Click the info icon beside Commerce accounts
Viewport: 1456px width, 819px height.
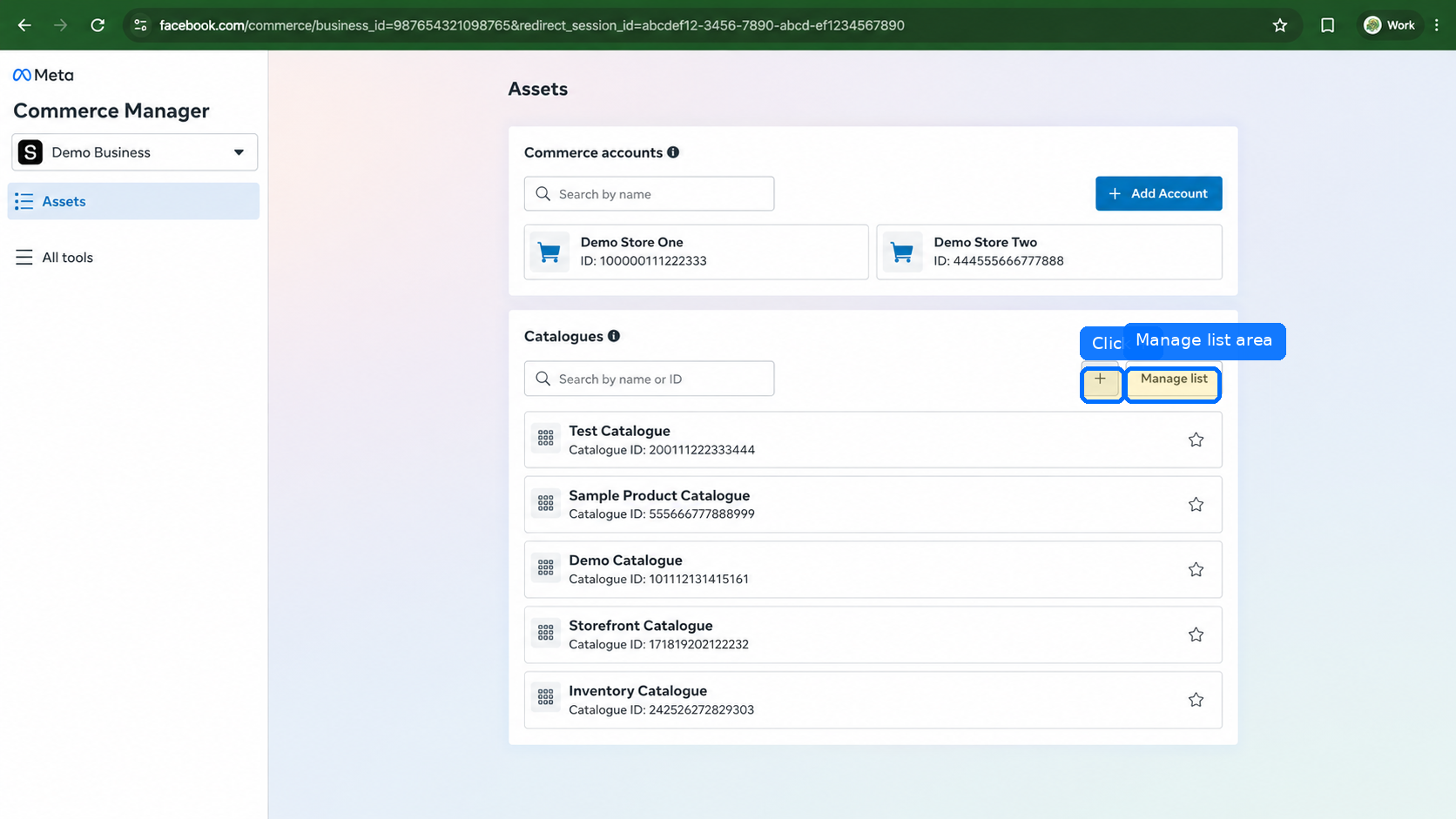pos(673,152)
